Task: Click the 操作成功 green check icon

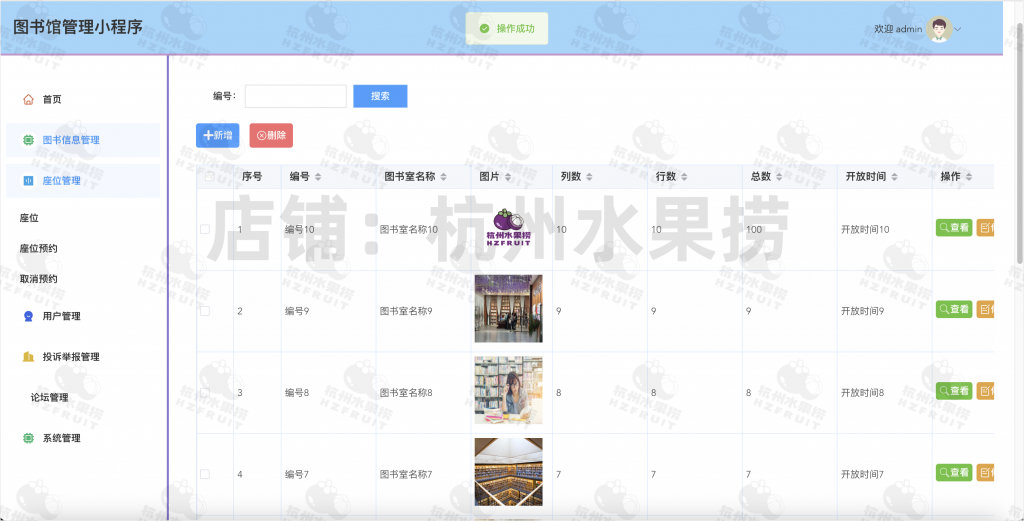Action: 485,29
